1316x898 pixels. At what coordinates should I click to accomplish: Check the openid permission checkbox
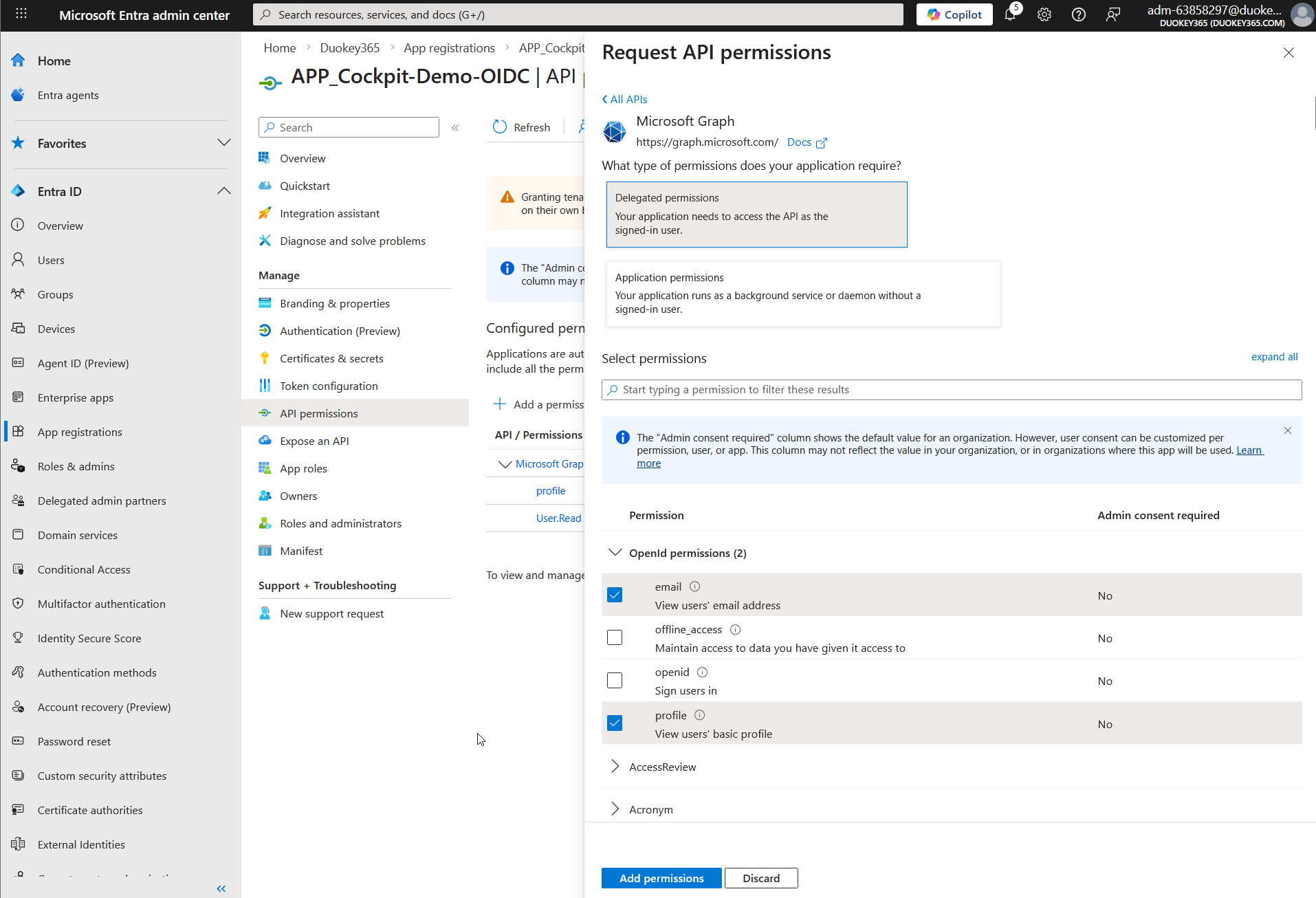point(615,680)
